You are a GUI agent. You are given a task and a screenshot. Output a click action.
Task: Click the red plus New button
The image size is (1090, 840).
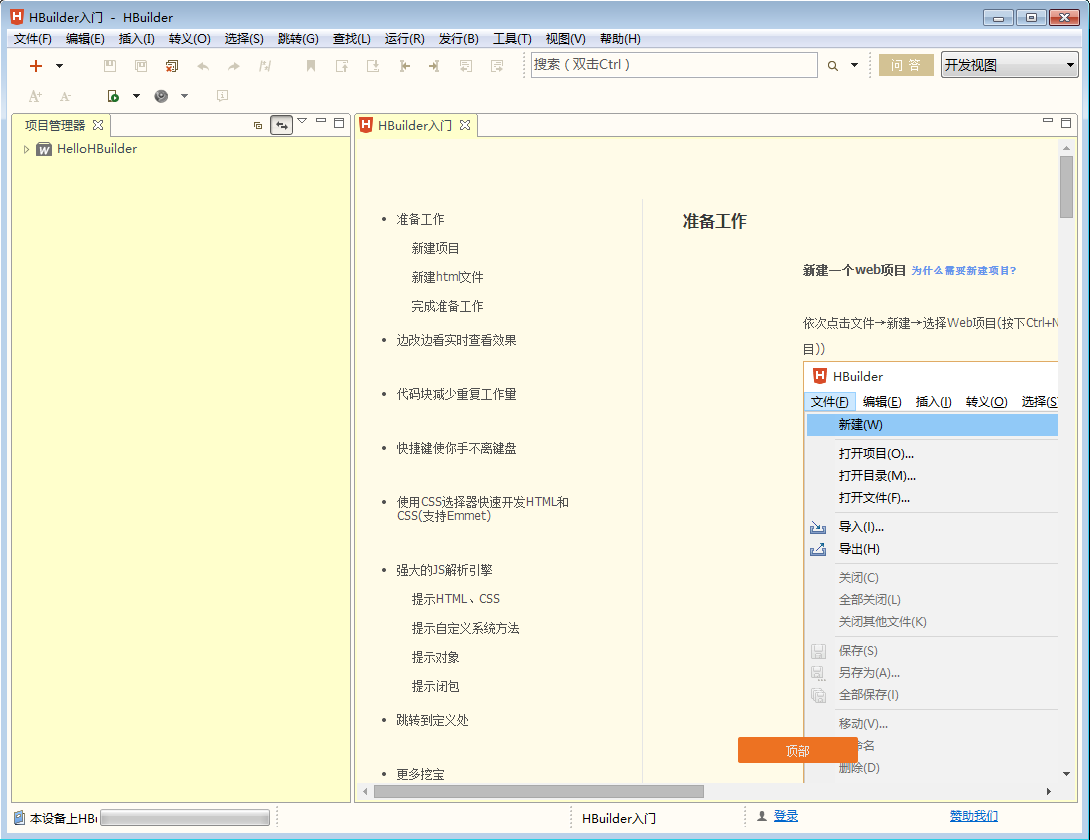36,66
